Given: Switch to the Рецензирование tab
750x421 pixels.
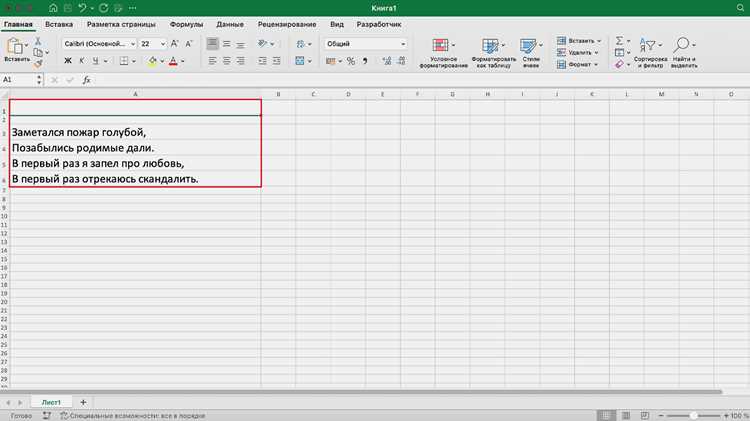Looking at the screenshot, I should 287,24.
